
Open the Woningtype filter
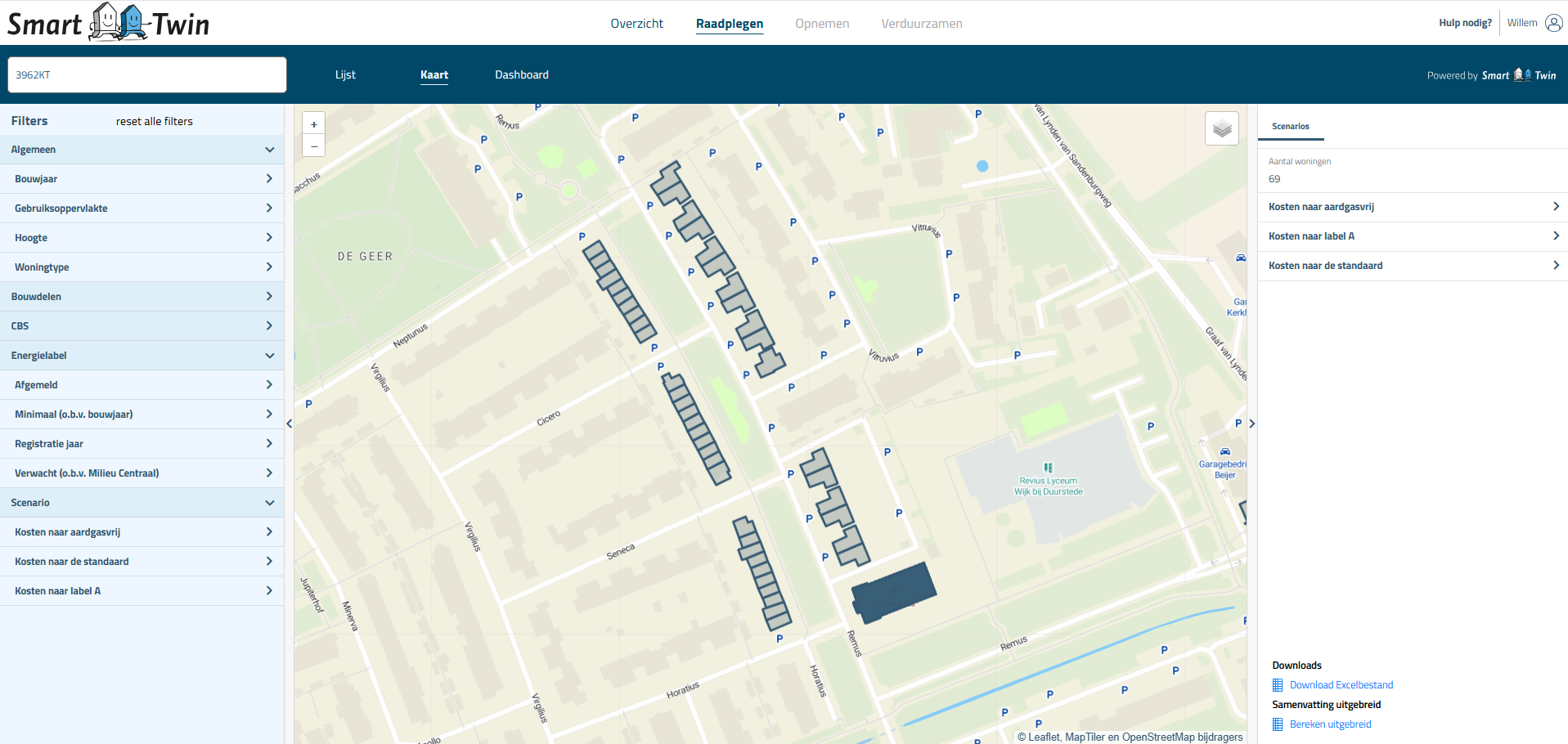142,267
